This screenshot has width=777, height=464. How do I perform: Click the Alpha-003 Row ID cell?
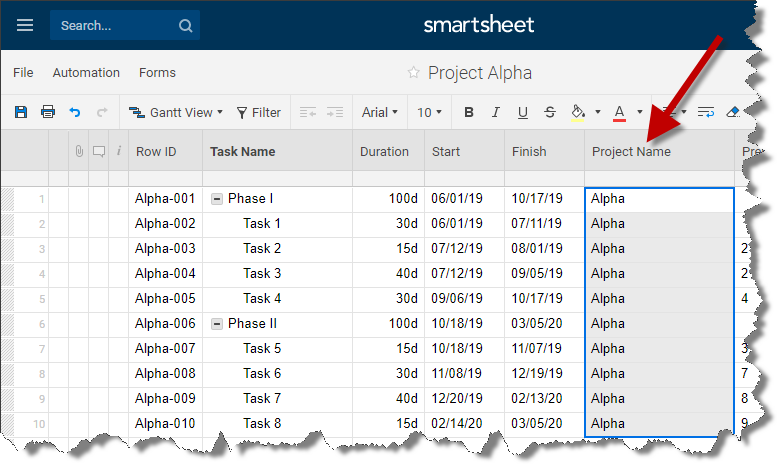(x=166, y=249)
